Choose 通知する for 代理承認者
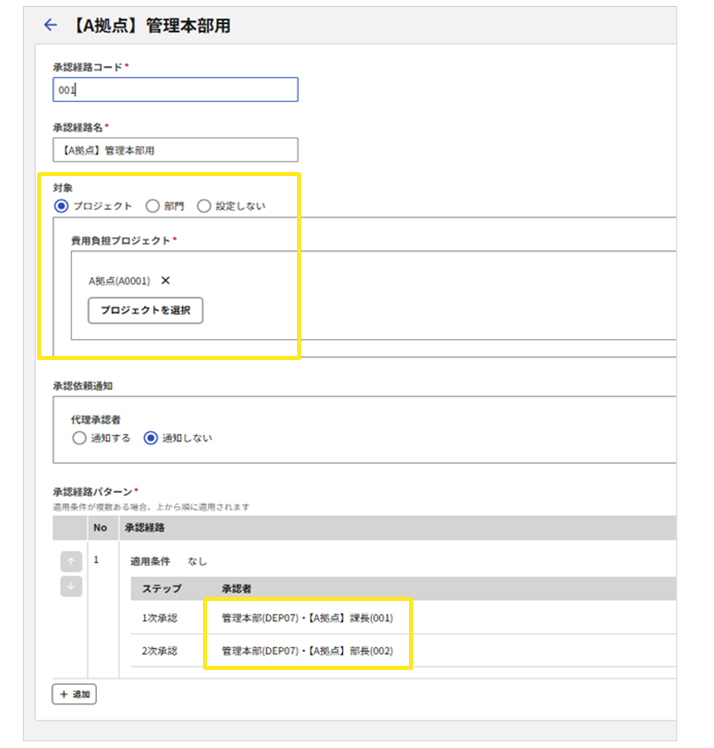Screen dimensions: 714x748 [79, 437]
